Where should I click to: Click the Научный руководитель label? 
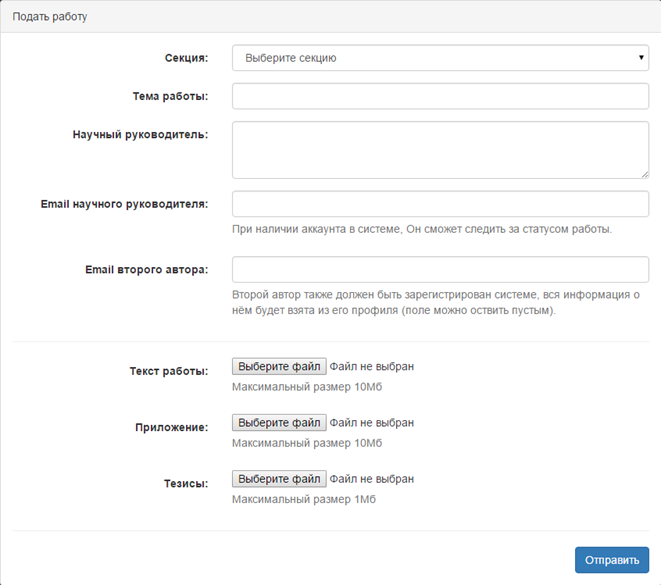(x=140, y=134)
